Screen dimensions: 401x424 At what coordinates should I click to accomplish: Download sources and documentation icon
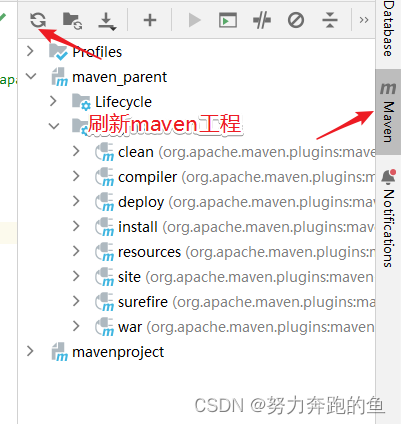[x=107, y=21]
